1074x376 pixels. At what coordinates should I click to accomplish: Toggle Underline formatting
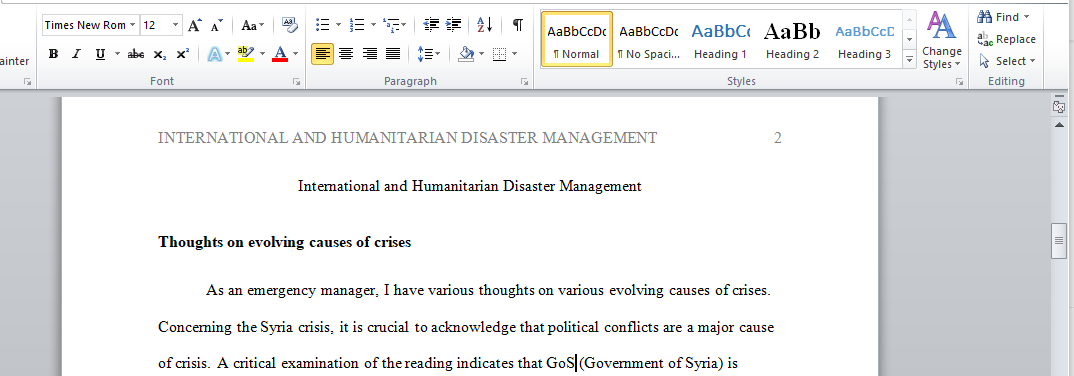(x=100, y=54)
